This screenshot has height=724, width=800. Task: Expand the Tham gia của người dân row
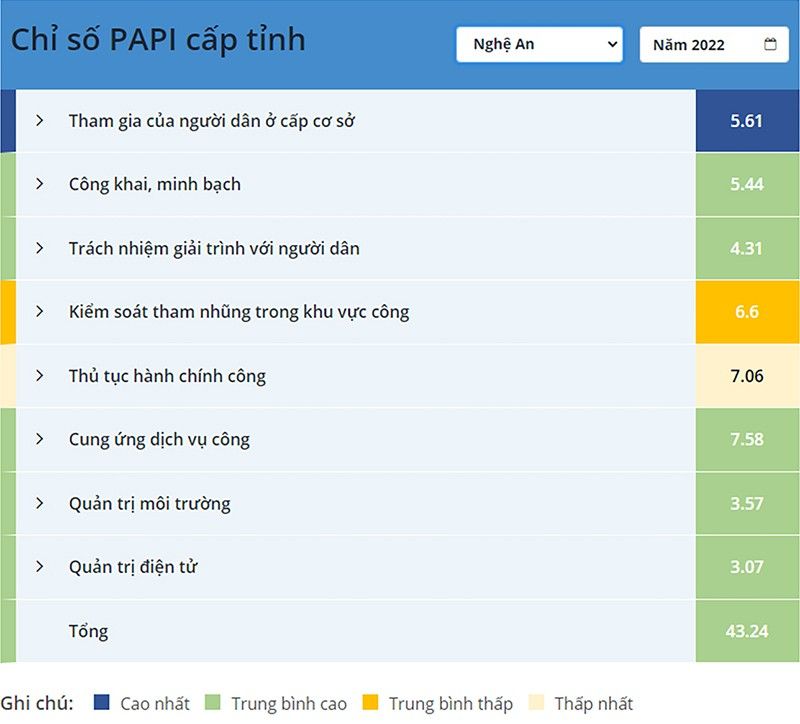(40, 120)
